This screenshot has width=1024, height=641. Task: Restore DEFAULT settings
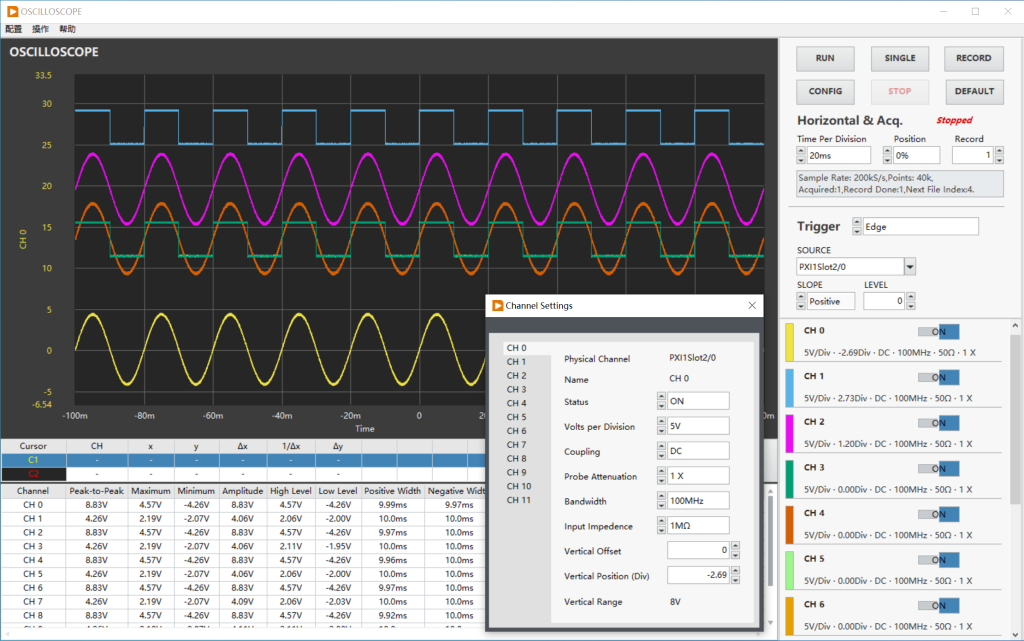pos(973,92)
